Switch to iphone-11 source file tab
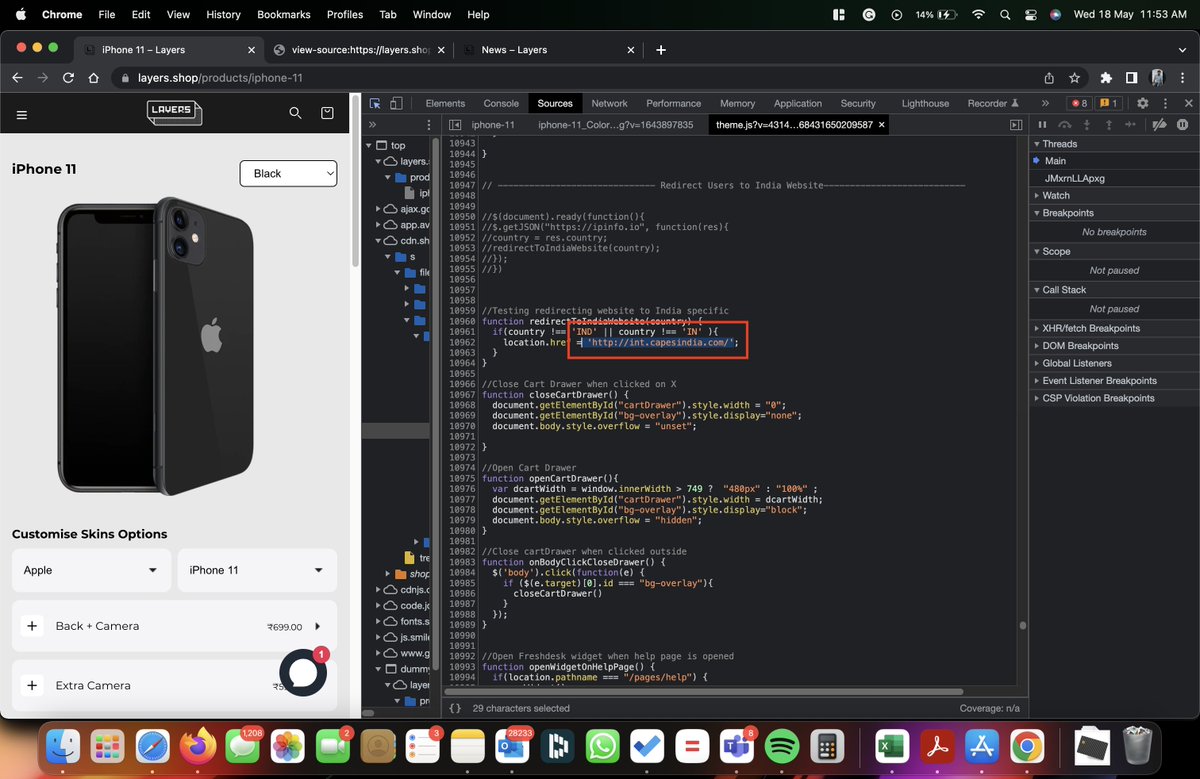The image size is (1200, 779). (493, 125)
